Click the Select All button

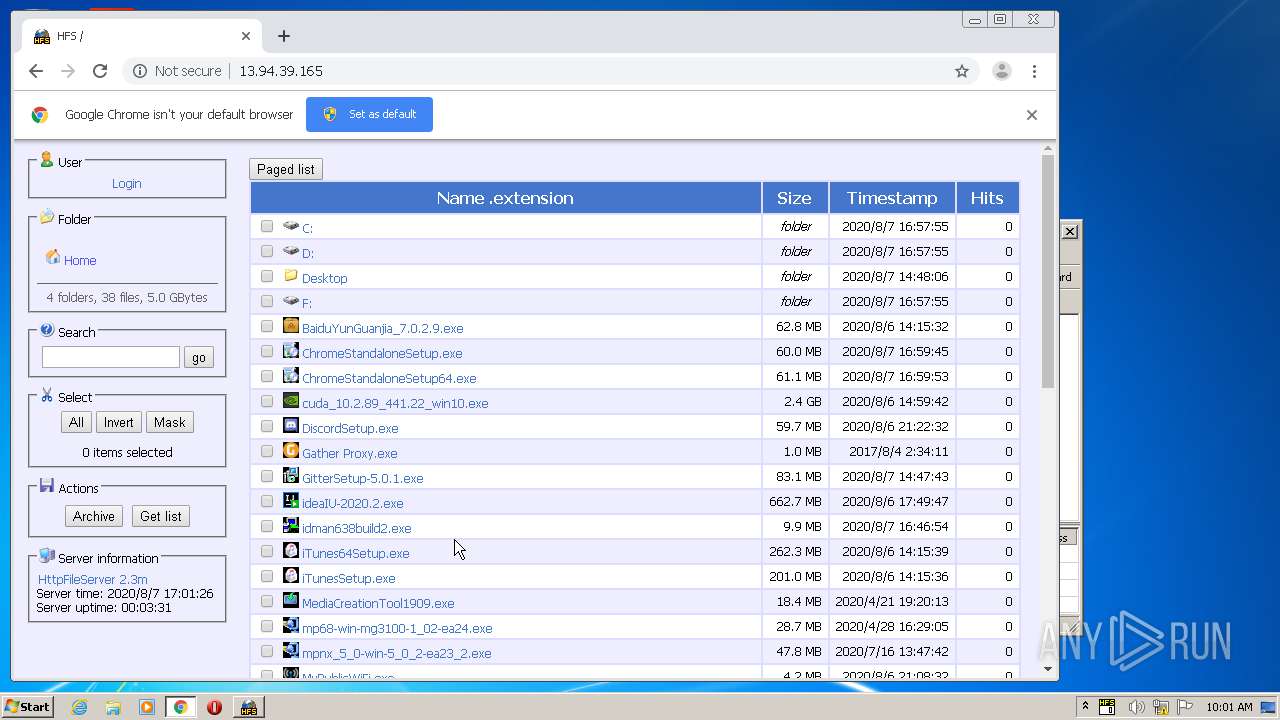coord(76,422)
